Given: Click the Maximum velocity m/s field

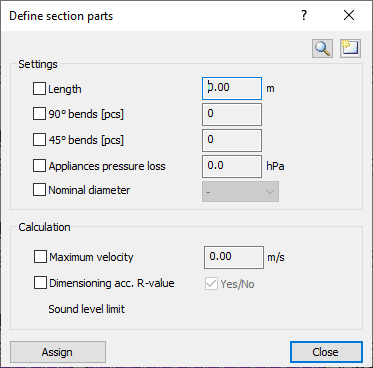Looking at the screenshot, I should tap(234, 257).
